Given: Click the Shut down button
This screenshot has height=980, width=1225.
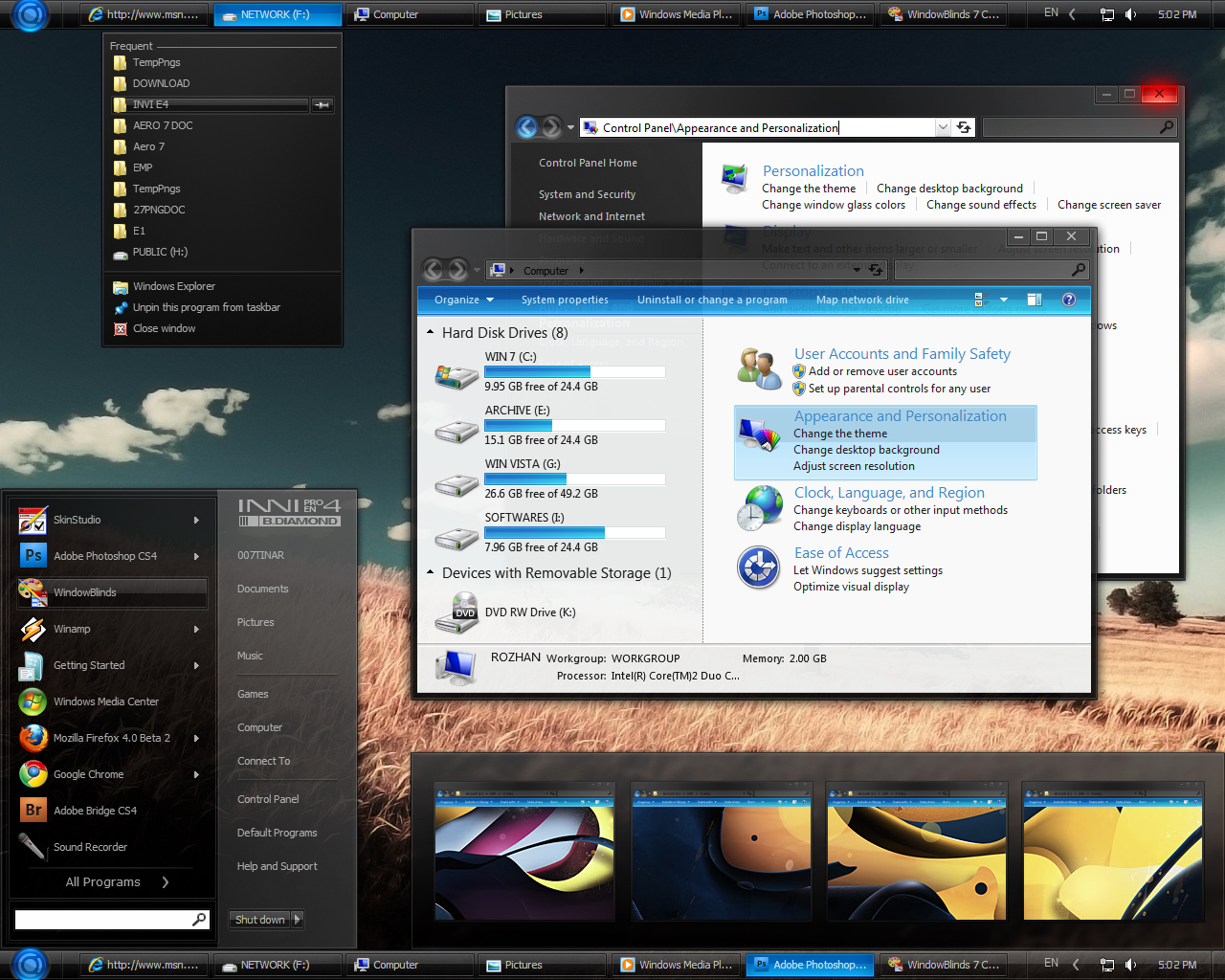Looking at the screenshot, I should point(260,919).
